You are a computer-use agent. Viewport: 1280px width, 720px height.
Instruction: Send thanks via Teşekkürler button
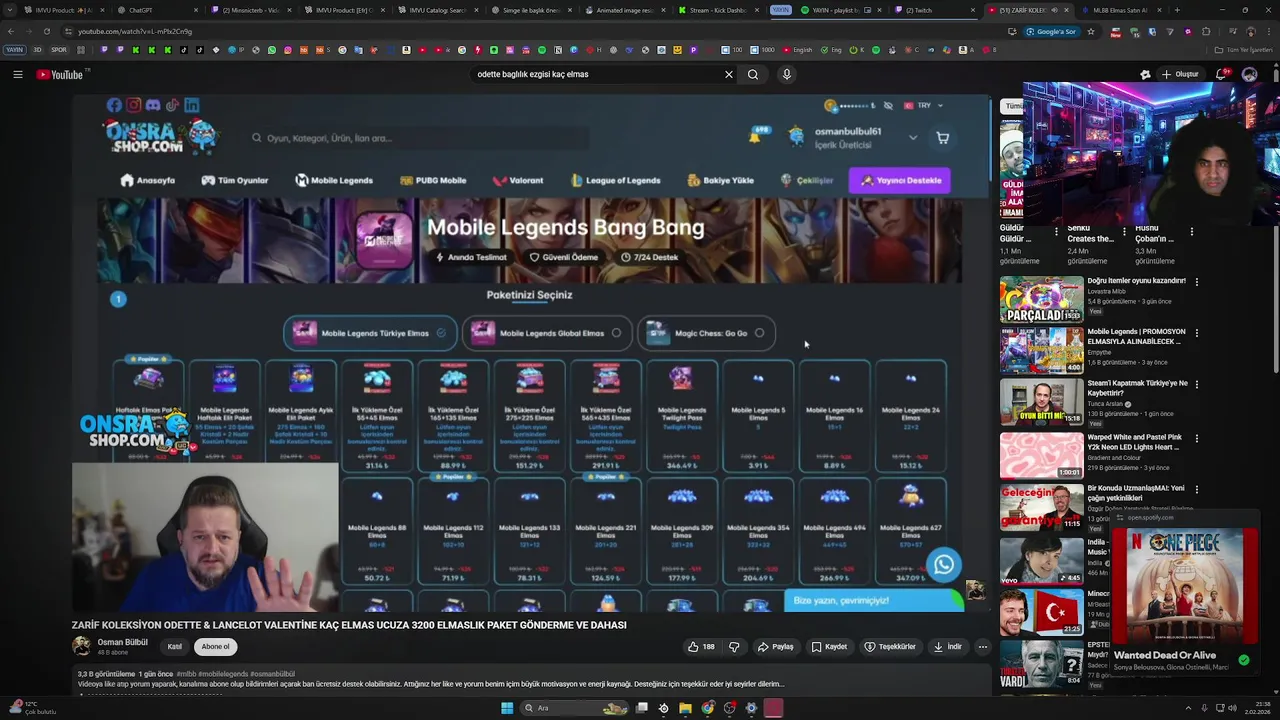890,647
